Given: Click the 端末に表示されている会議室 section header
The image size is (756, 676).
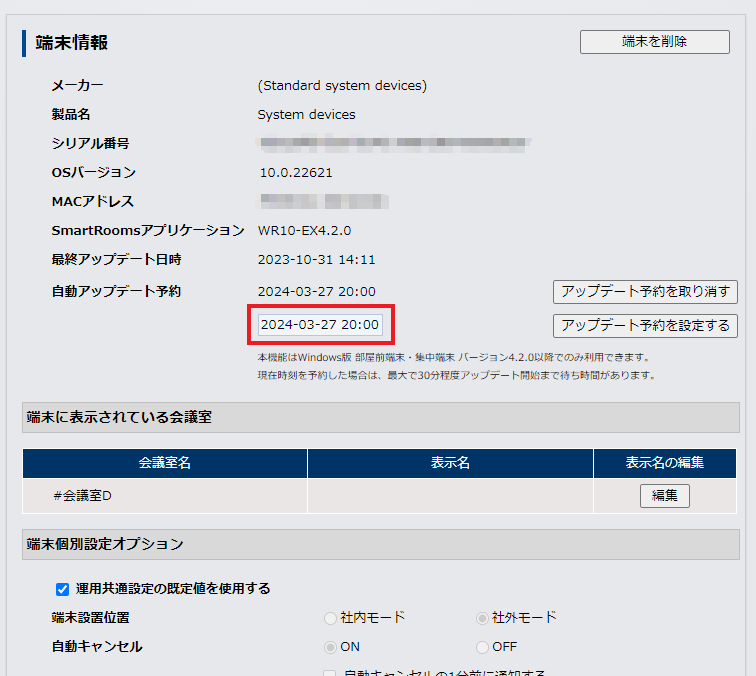Looking at the screenshot, I should click(x=119, y=417).
